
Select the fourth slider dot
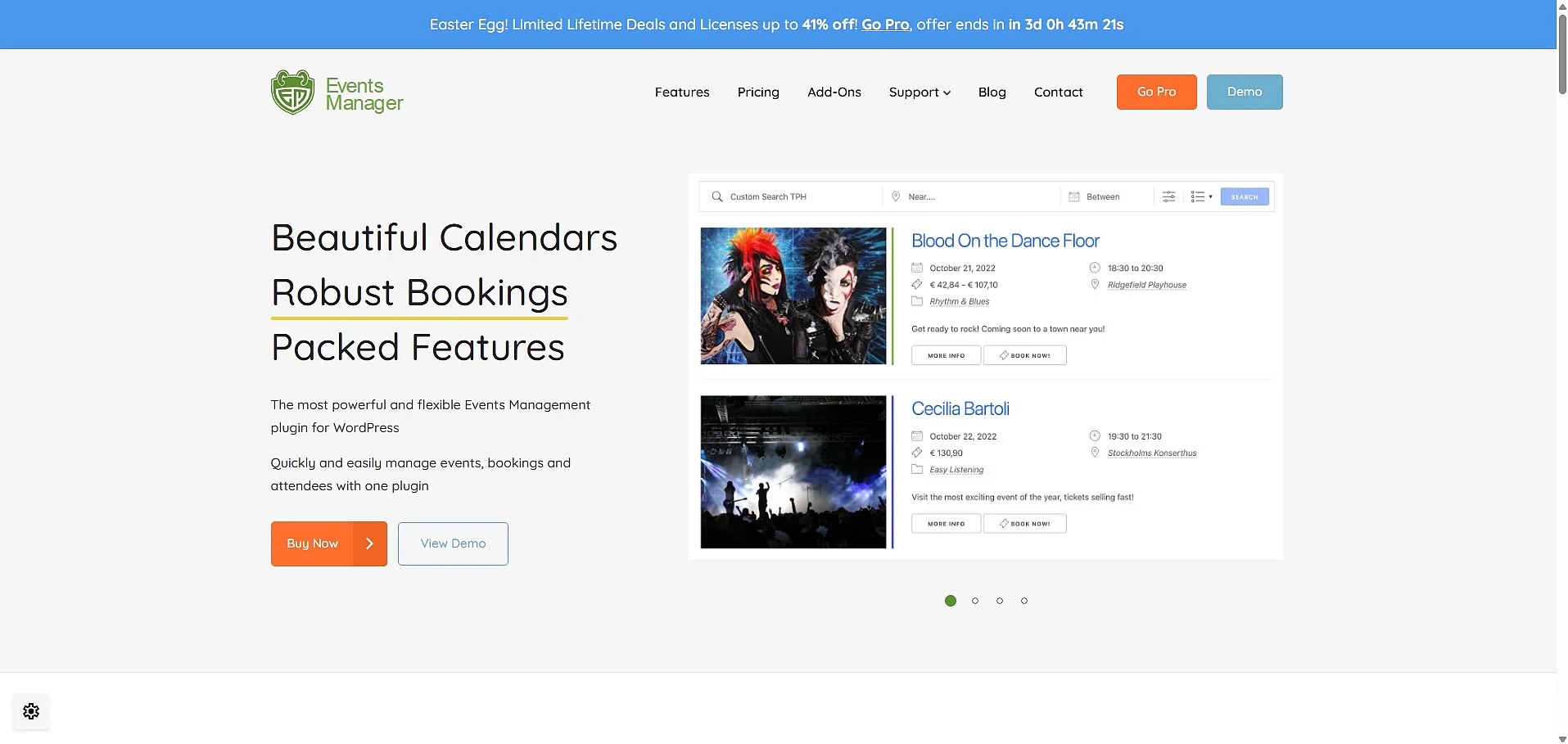(x=1024, y=601)
